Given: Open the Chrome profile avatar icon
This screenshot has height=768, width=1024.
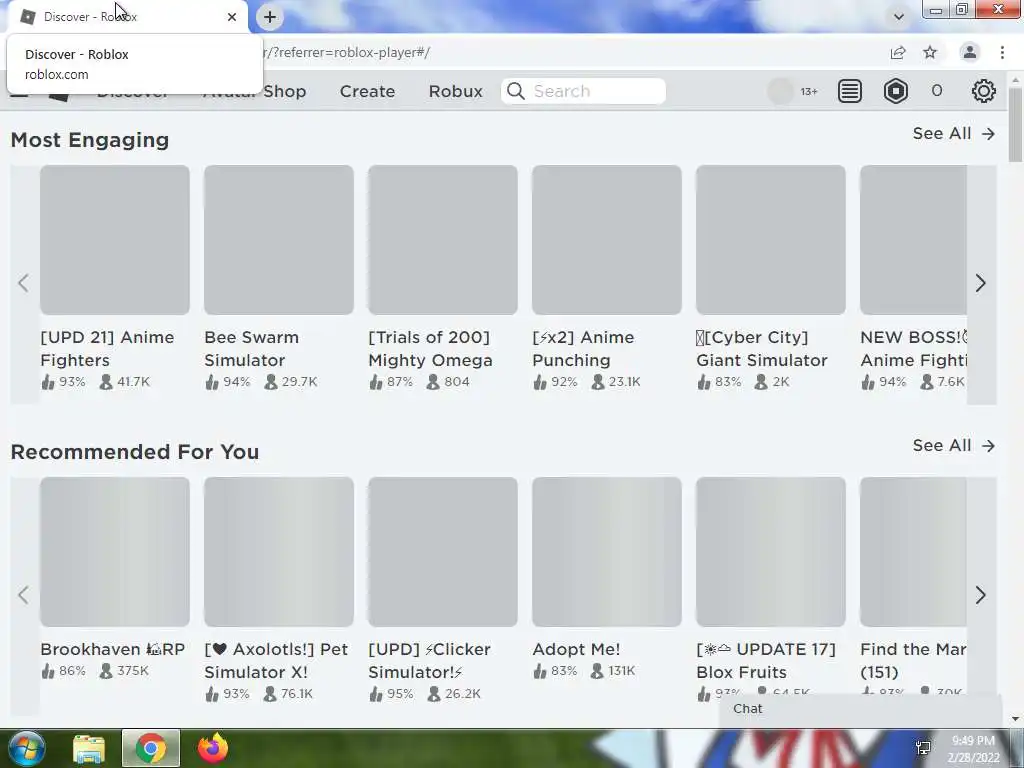Looking at the screenshot, I should pyautogui.click(x=970, y=52).
